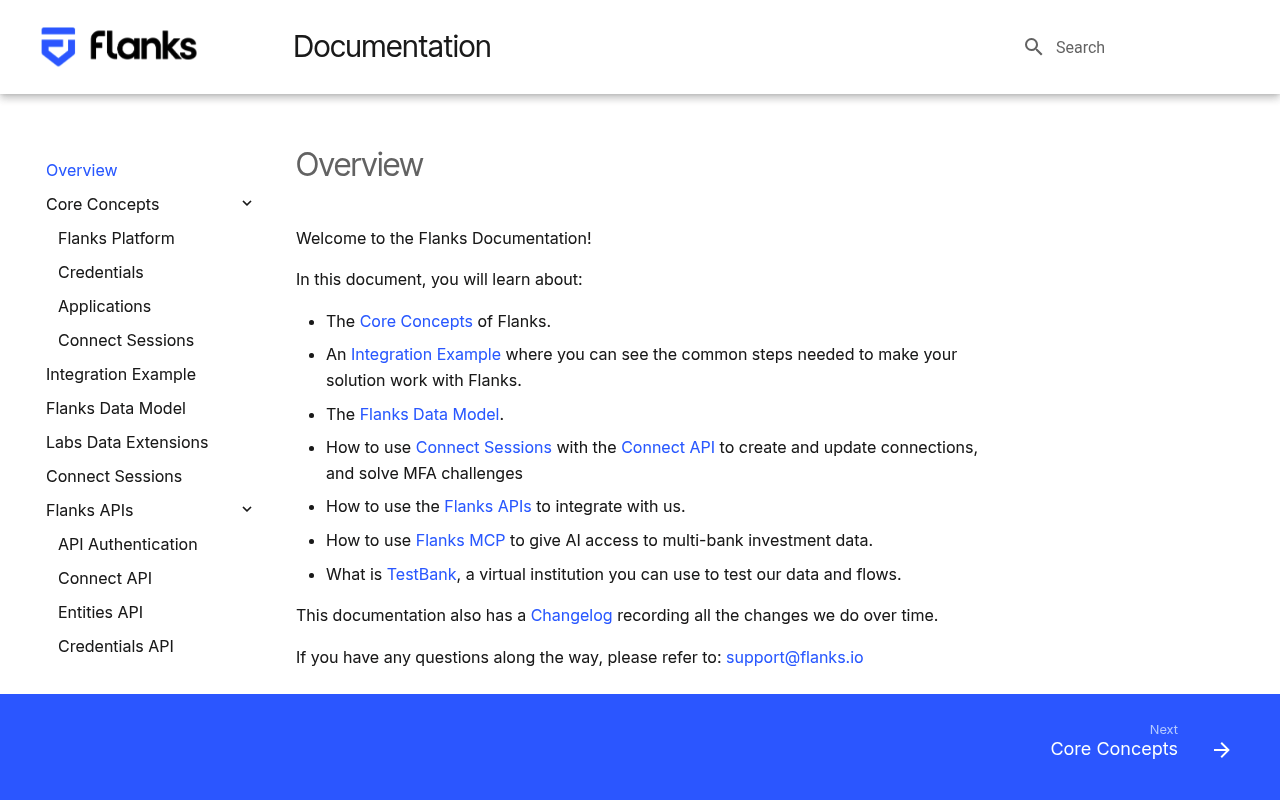Follow the TestBank link

(x=422, y=574)
